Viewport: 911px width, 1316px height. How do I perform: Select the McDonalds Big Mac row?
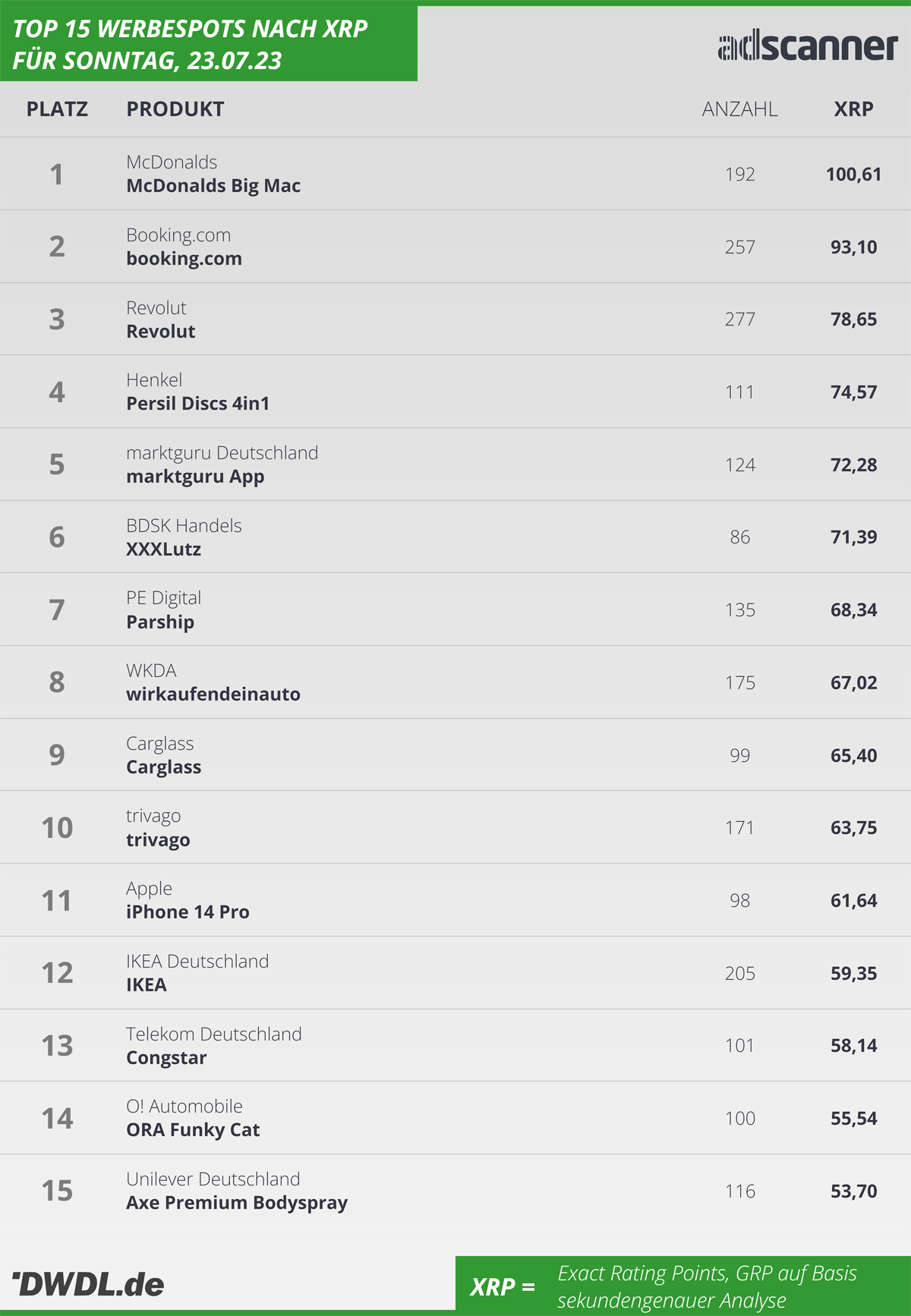tap(455, 174)
